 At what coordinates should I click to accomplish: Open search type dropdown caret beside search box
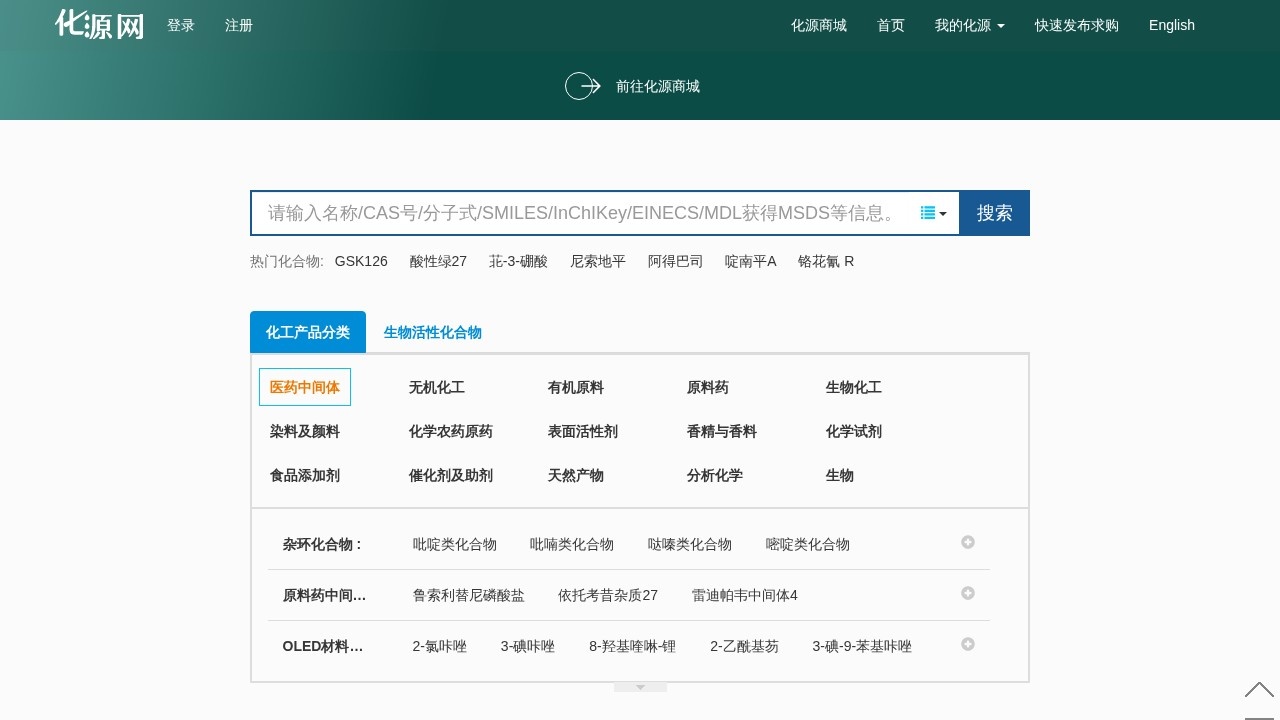point(942,213)
